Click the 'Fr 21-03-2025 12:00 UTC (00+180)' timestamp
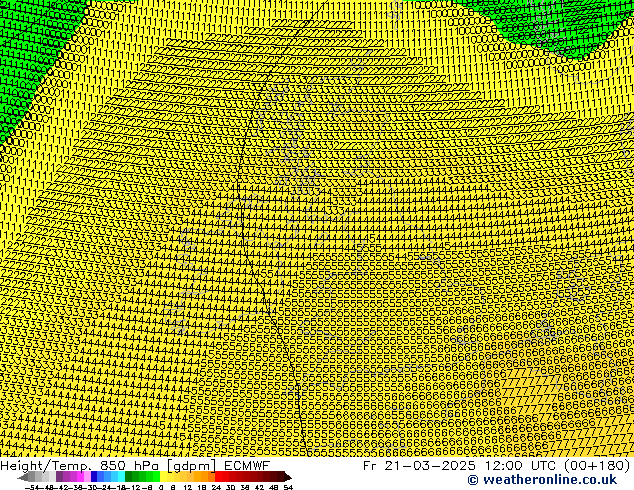 tap(497, 466)
